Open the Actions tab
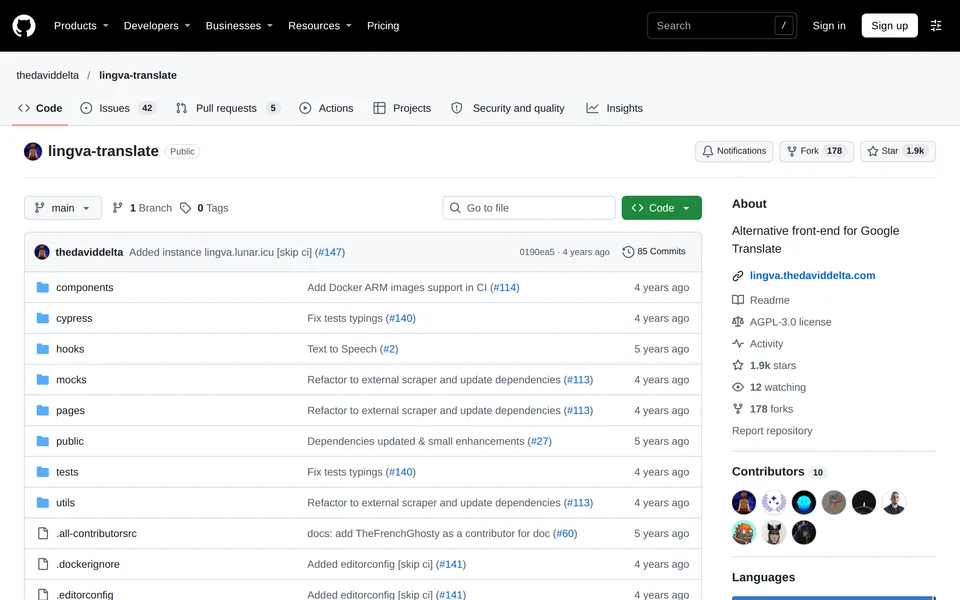The height and width of the screenshot is (600, 960). pos(326,108)
